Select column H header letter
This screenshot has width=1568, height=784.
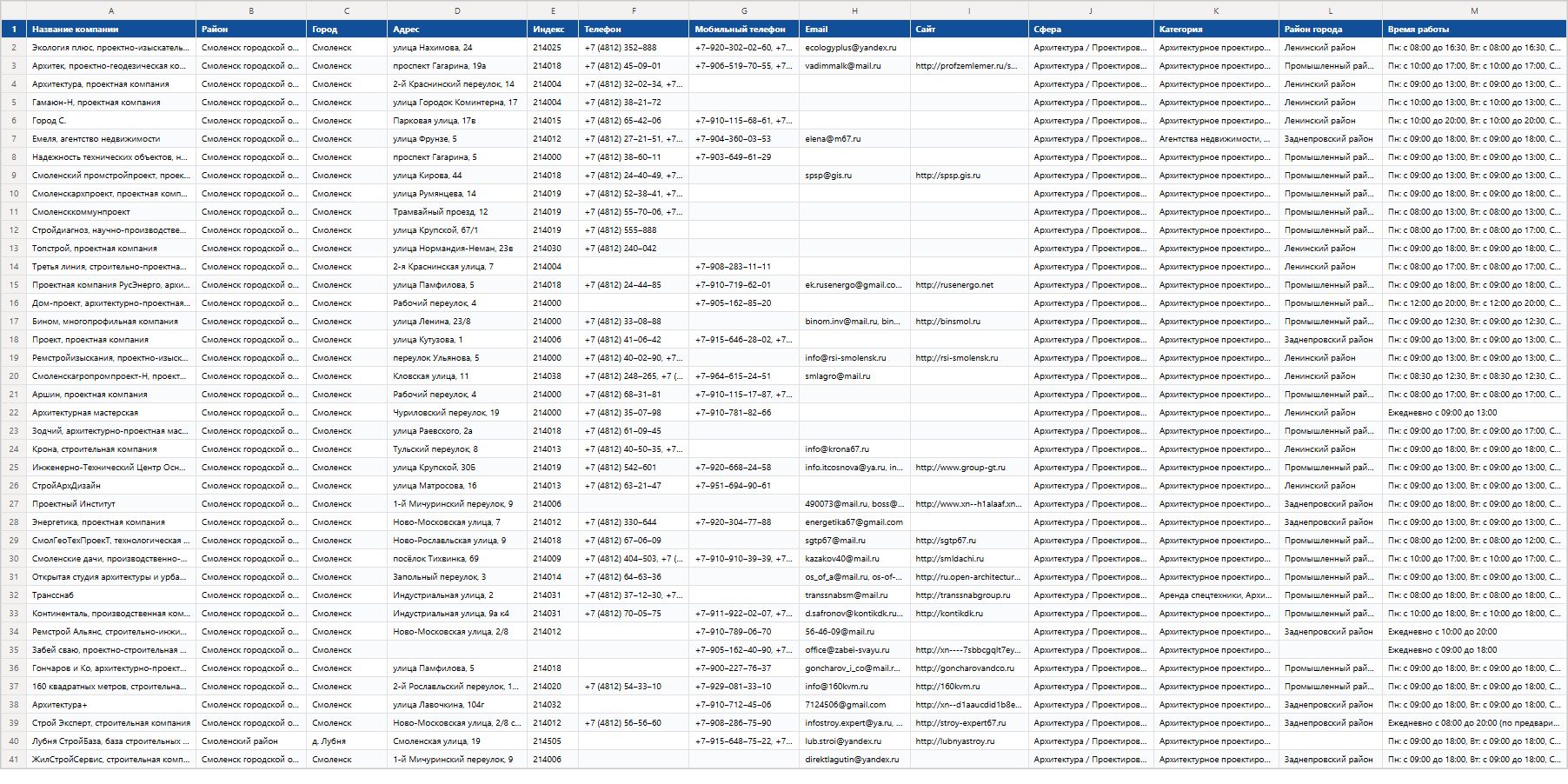(854, 10)
